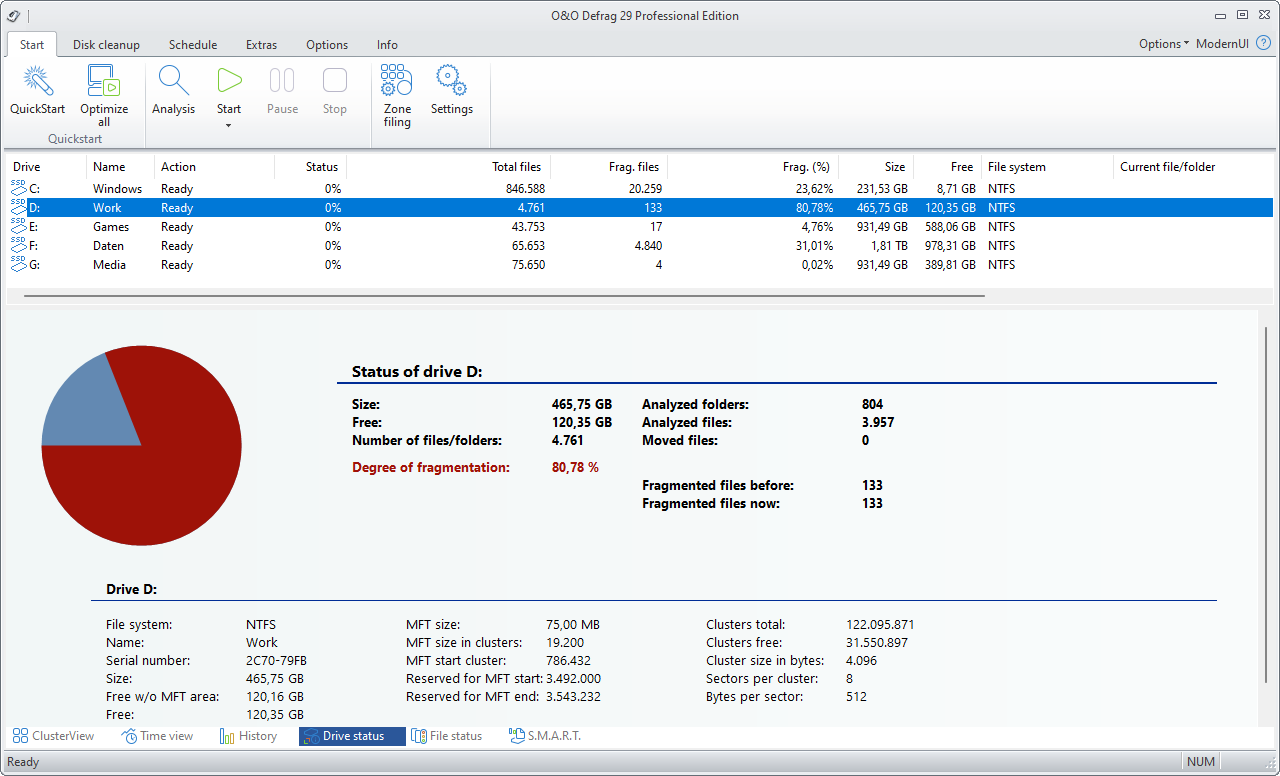Screen dimensions: 1280x776
Task: Select drive E: Games row
Action: click(x=640, y=227)
